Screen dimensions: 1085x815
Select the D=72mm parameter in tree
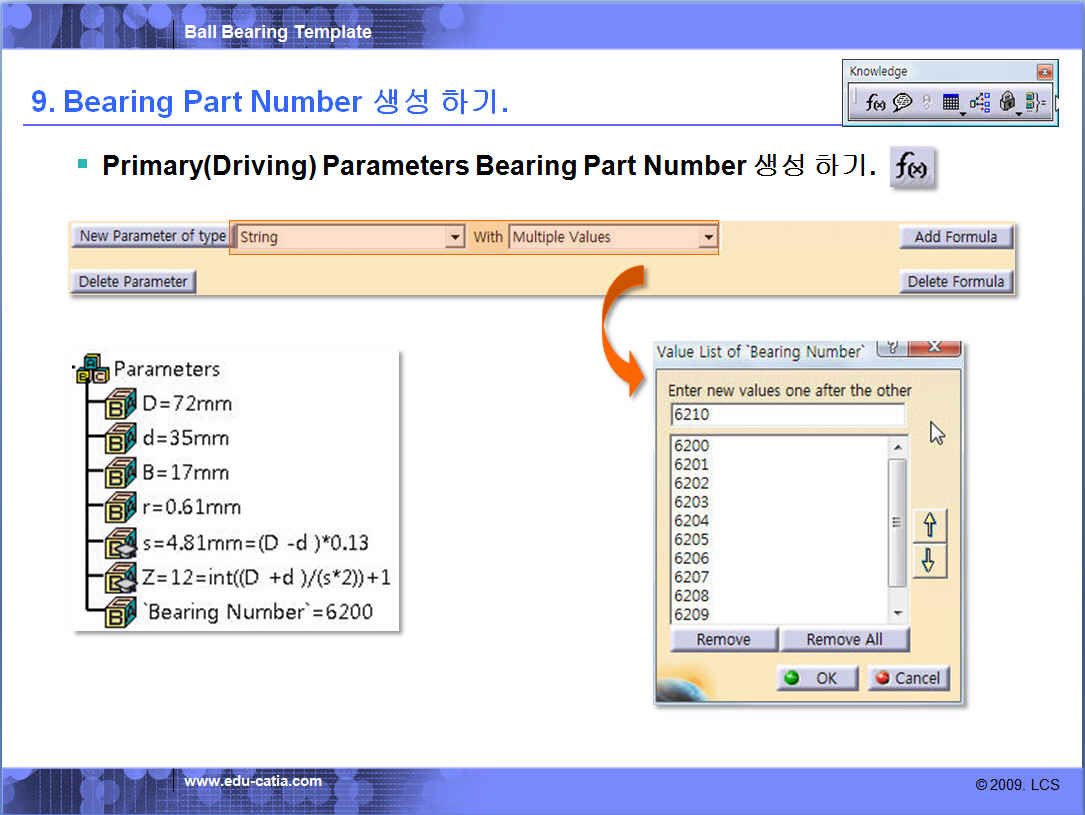point(187,404)
